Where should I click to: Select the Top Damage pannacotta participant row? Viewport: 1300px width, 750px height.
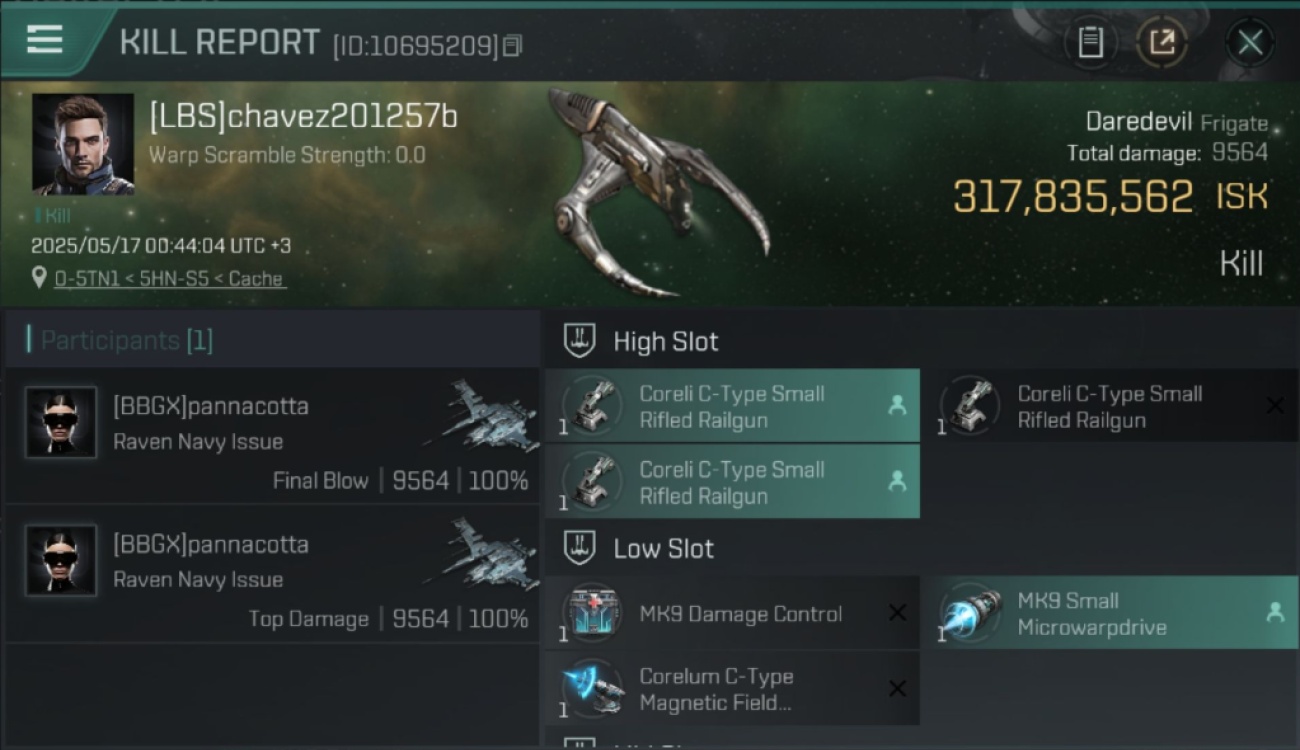[272, 574]
